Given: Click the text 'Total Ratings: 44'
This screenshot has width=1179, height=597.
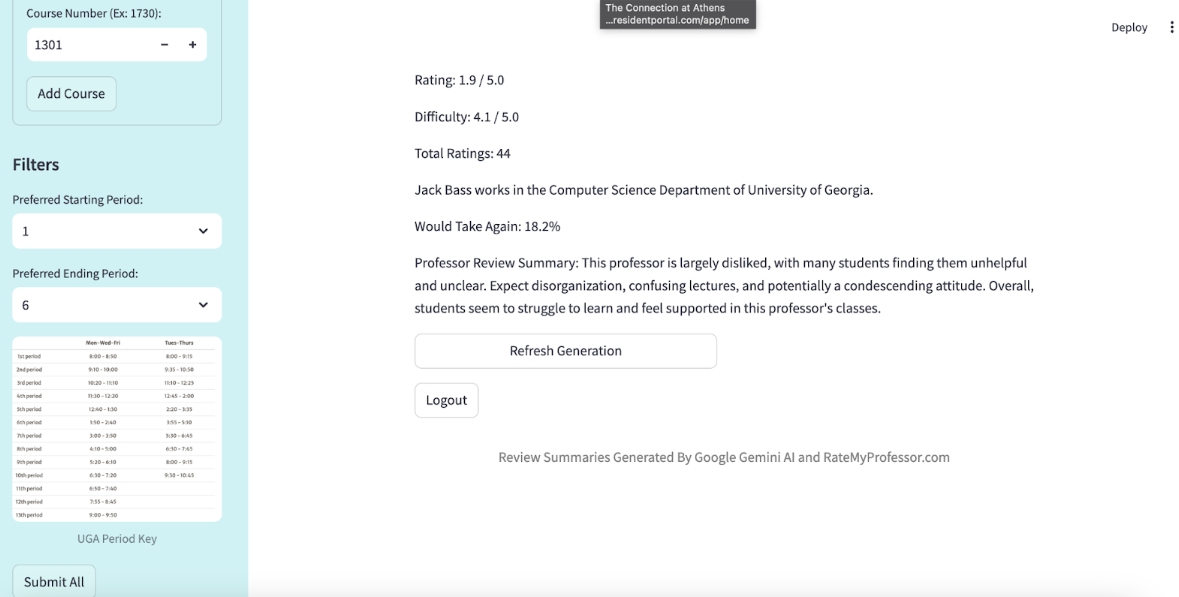Looking at the screenshot, I should tap(462, 153).
